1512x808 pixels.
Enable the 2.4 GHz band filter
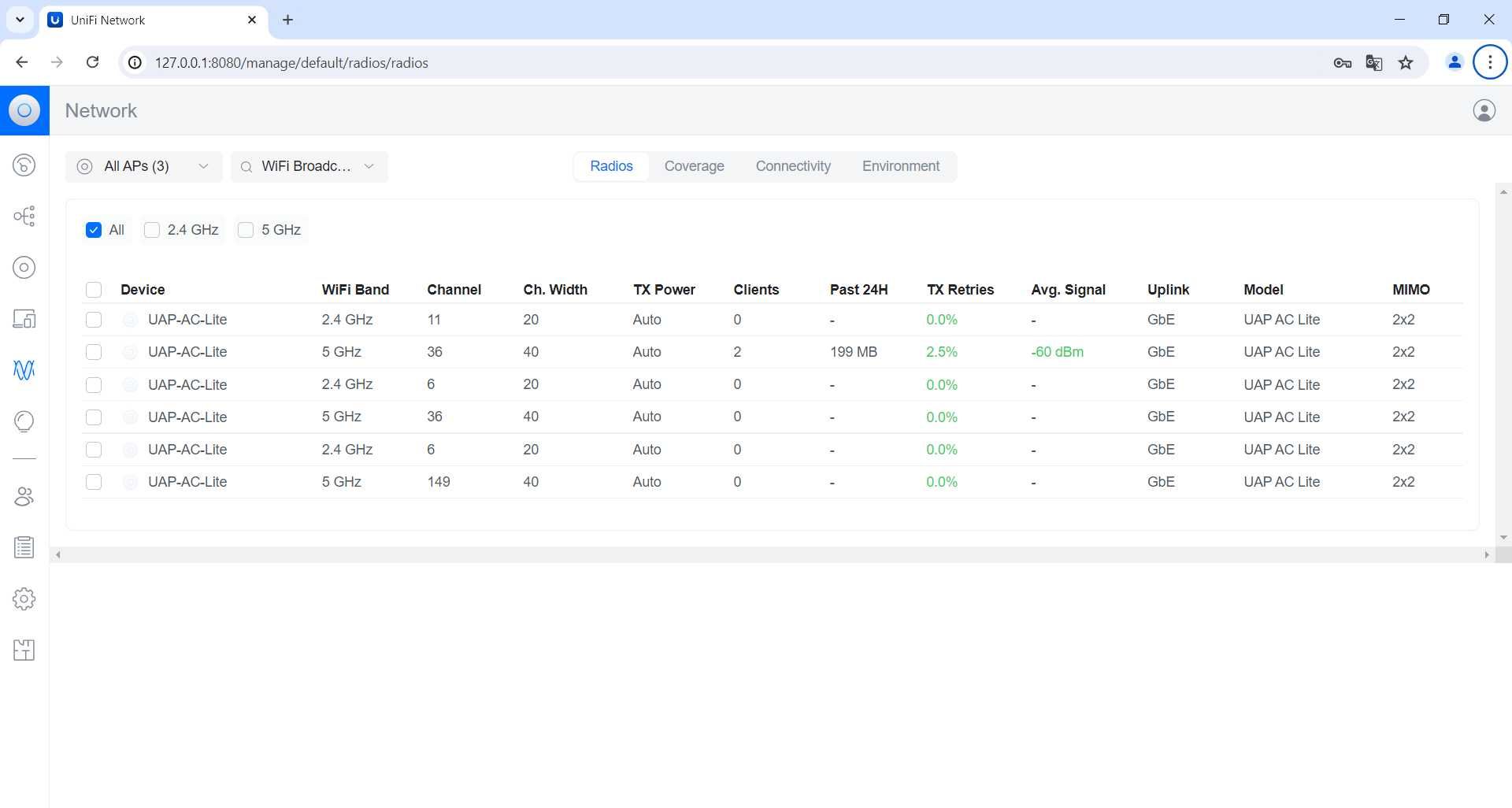tap(152, 230)
